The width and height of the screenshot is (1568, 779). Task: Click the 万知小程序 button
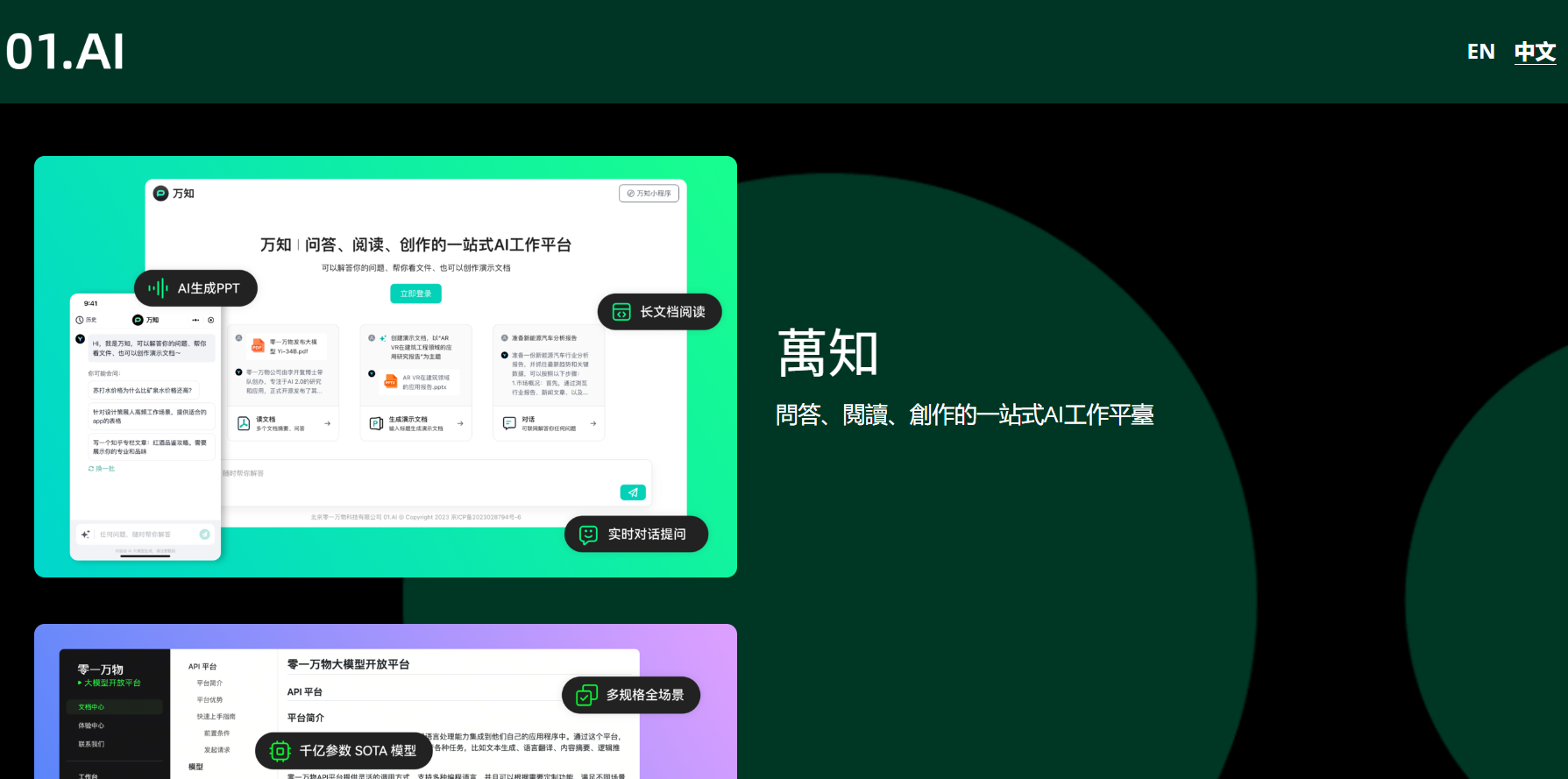(x=649, y=194)
